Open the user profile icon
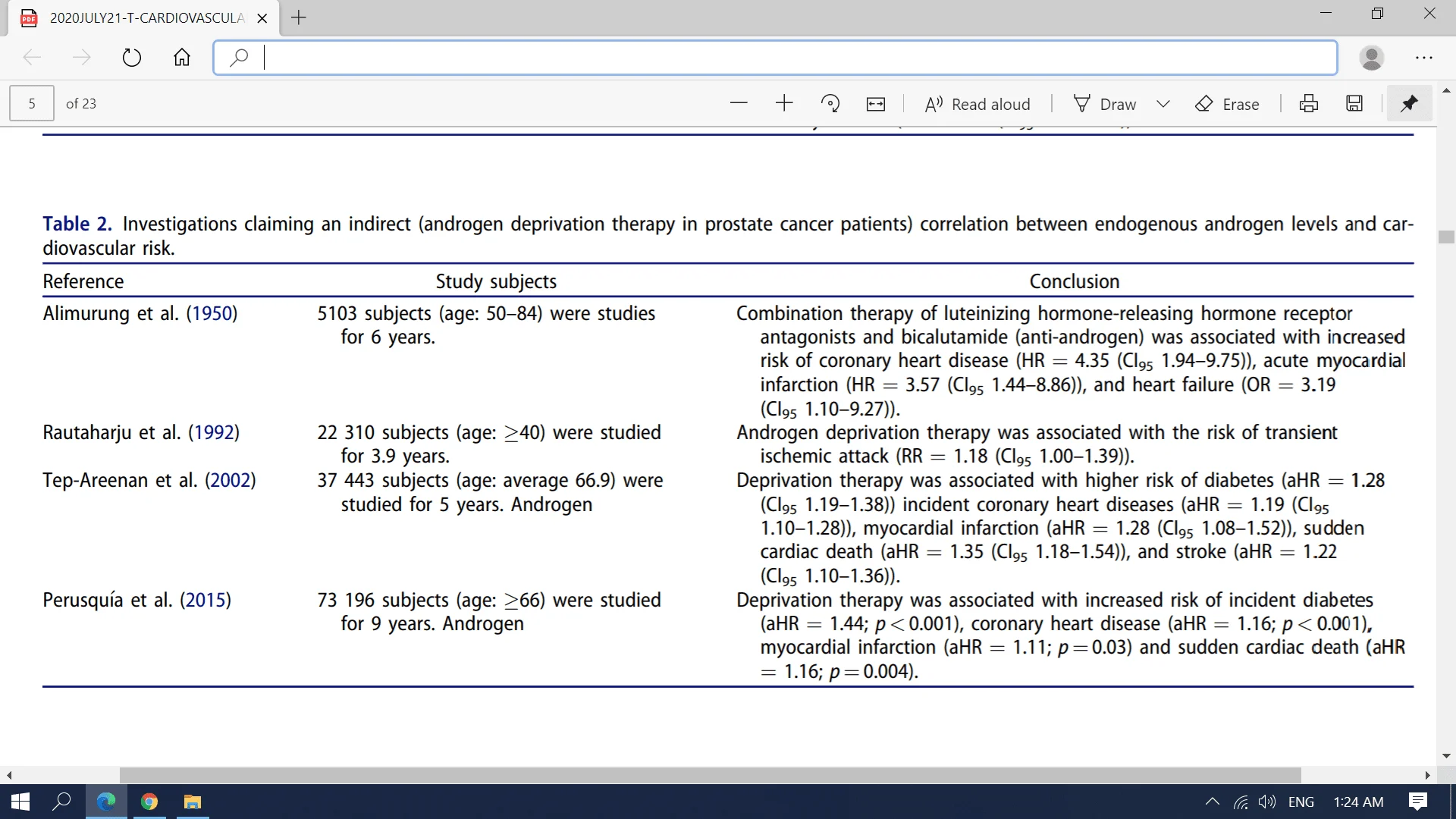The height and width of the screenshot is (819, 1456). coord(1372,58)
